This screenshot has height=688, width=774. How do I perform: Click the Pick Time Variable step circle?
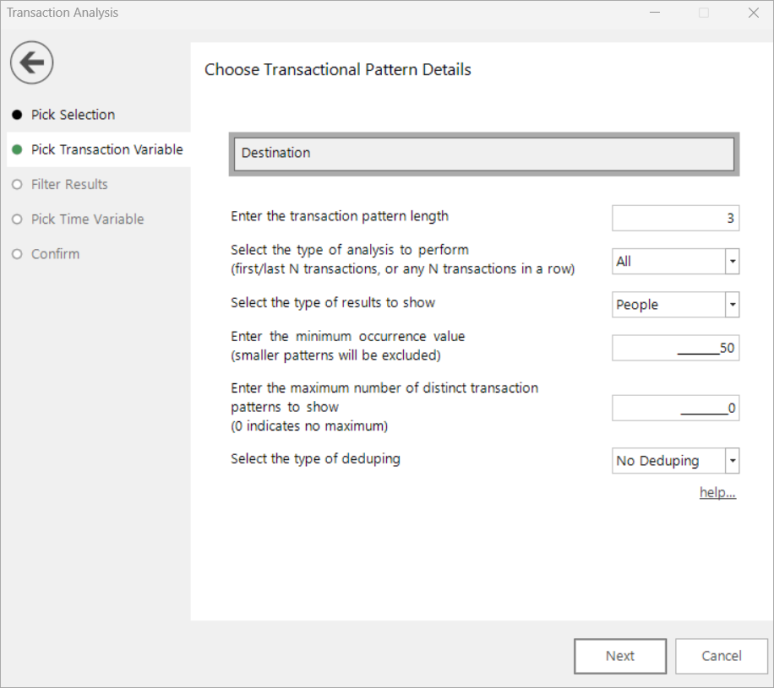(x=17, y=219)
